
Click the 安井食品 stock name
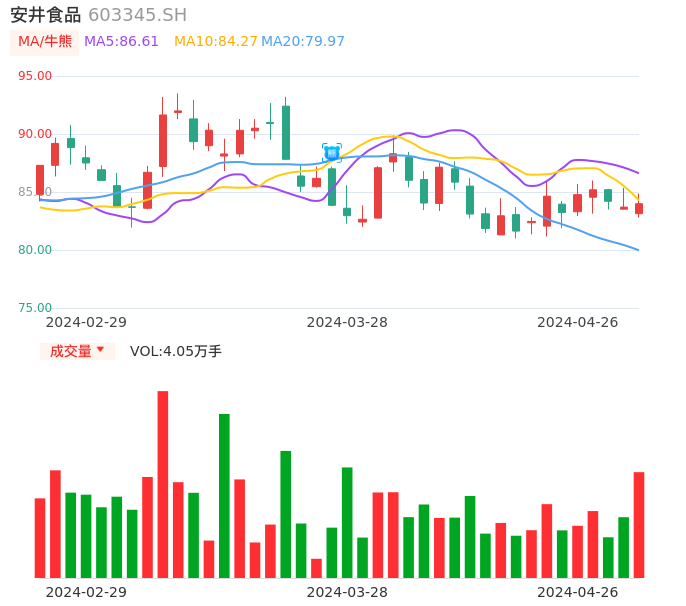pyautogui.click(x=45, y=15)
